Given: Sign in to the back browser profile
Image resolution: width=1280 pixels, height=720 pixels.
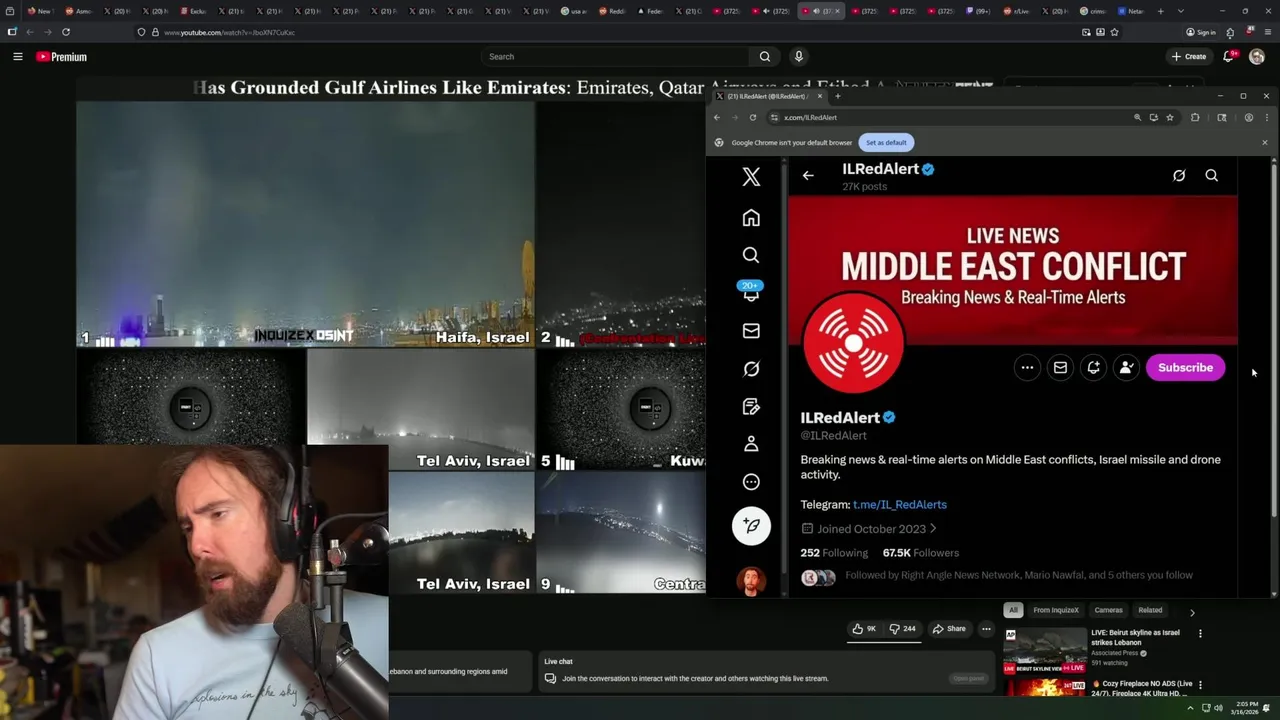Looking at the screenshot, I should coord(1201,32).
